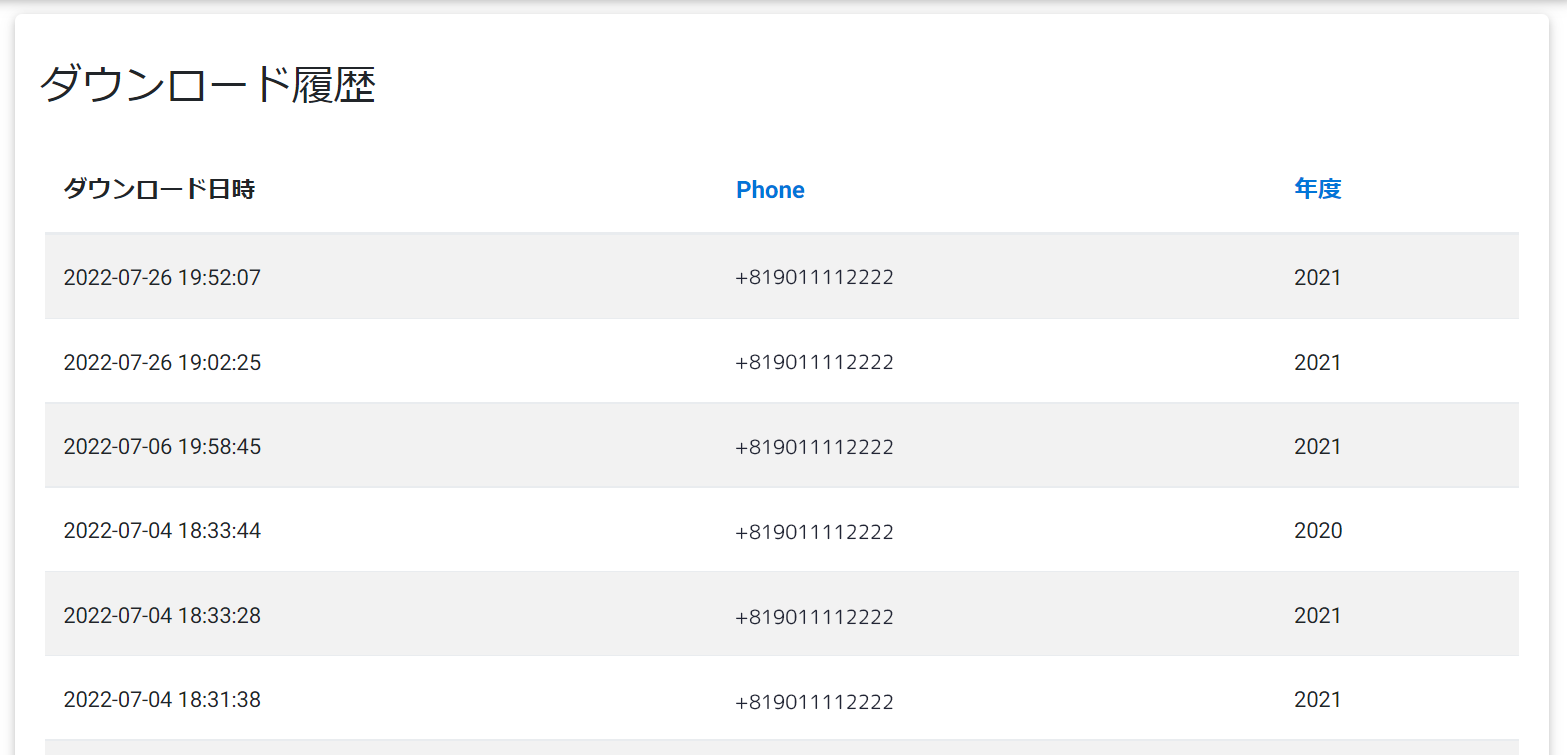Viewport: 1567px width, 755px height.
Task: Click year 2021 in the 19:52:07 row
Action: tap(1317, 277)
